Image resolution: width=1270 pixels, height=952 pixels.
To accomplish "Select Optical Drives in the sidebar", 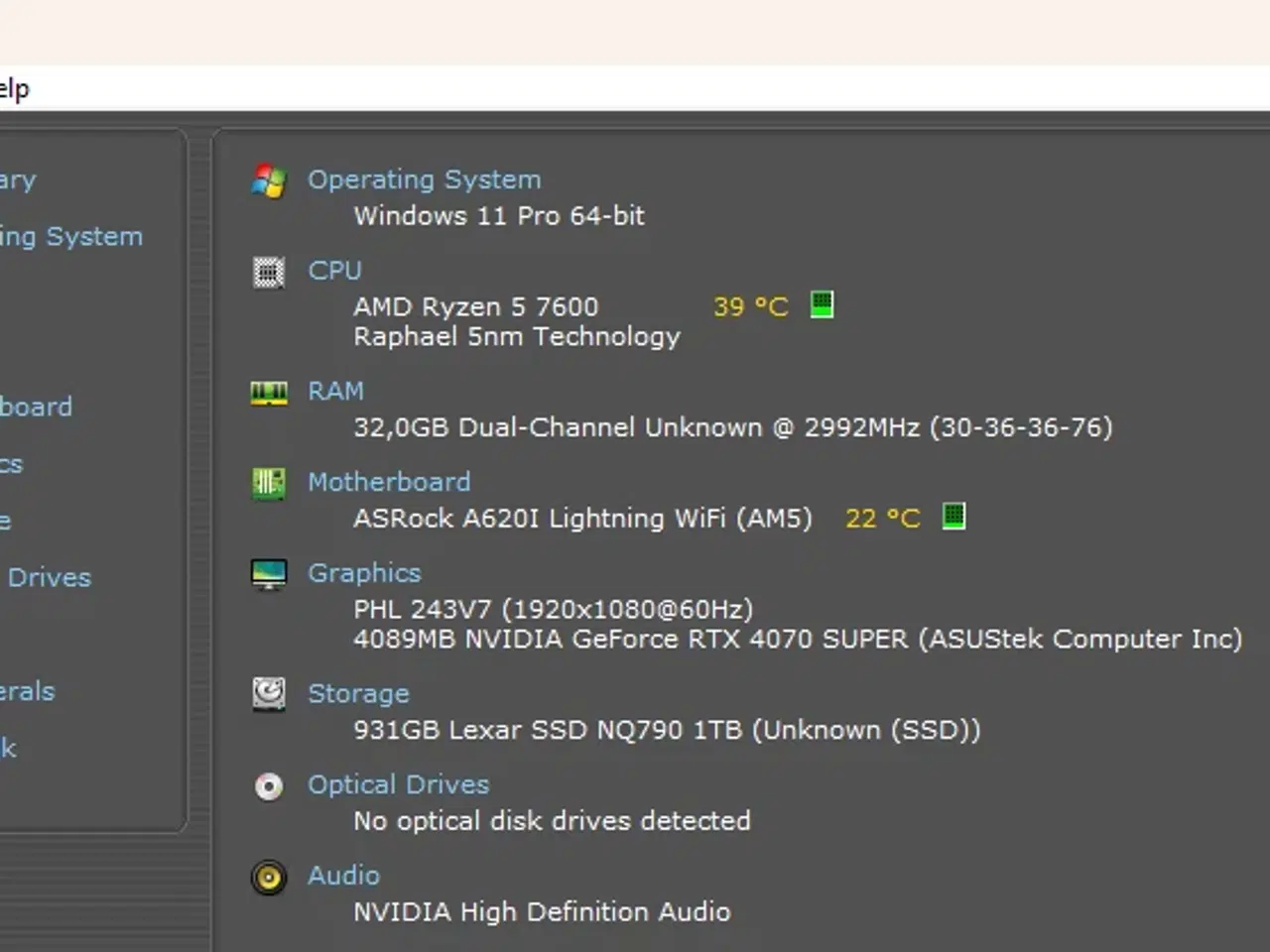I will 46,577.
